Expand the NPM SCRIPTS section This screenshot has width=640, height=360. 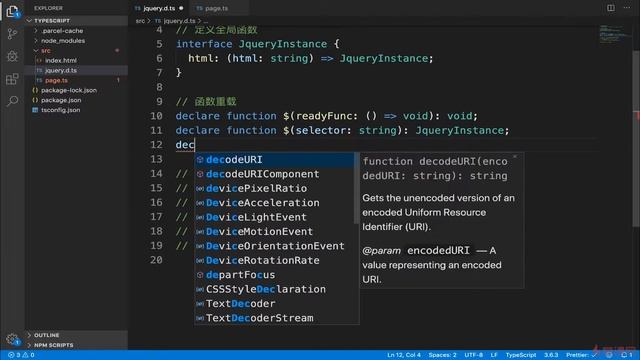pos(53,345)
